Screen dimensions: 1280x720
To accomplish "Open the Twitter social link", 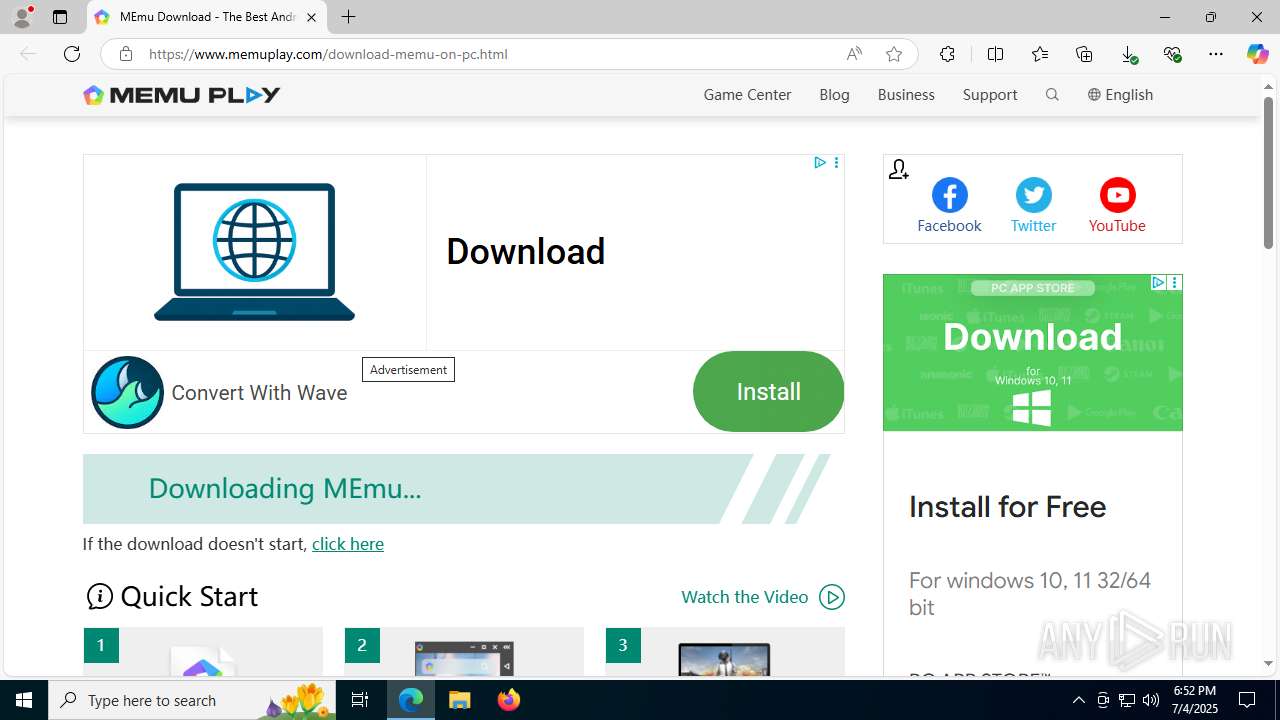I will (1033, 206).
